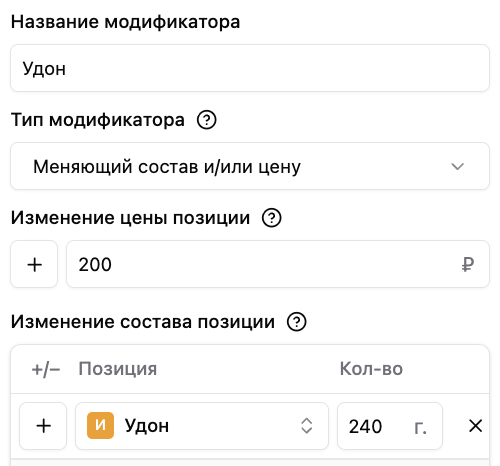Click the price field containing 200

pos(278,264)
